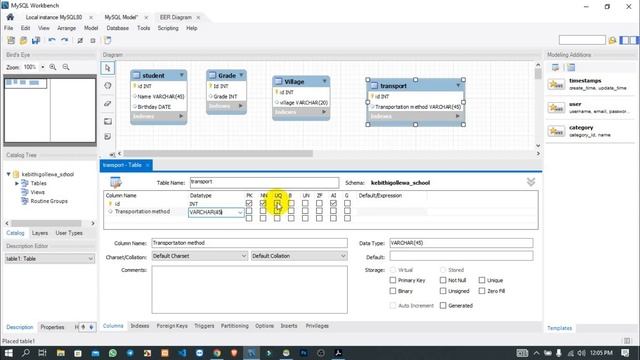Click the Table Name input field
The image size is (640, 360).
click(264, 182)
